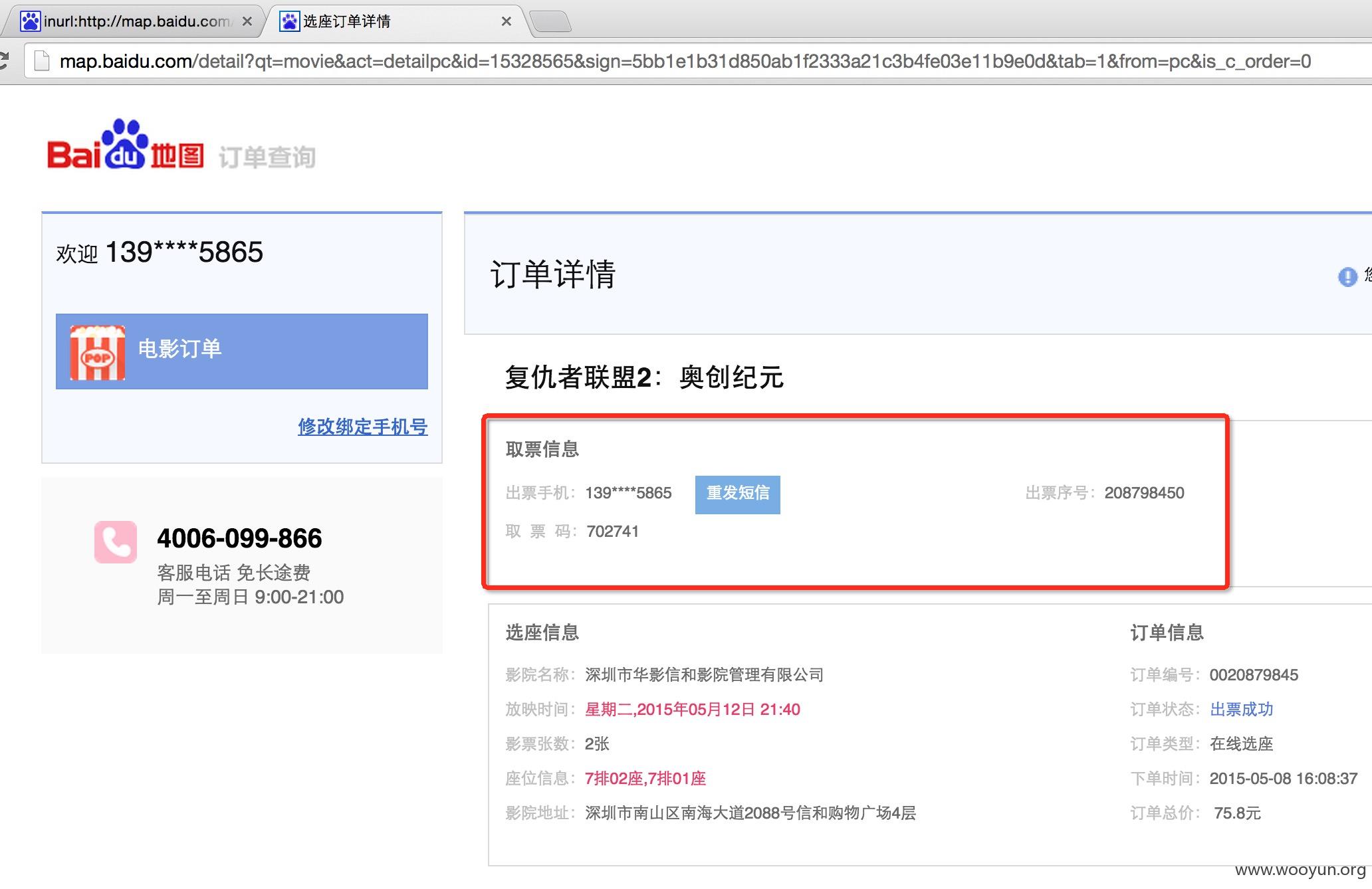Click movie title 复仇者联盟2：奥创纪元
This screenshot has height=889, width=1372.
click(x=644, y=377)
